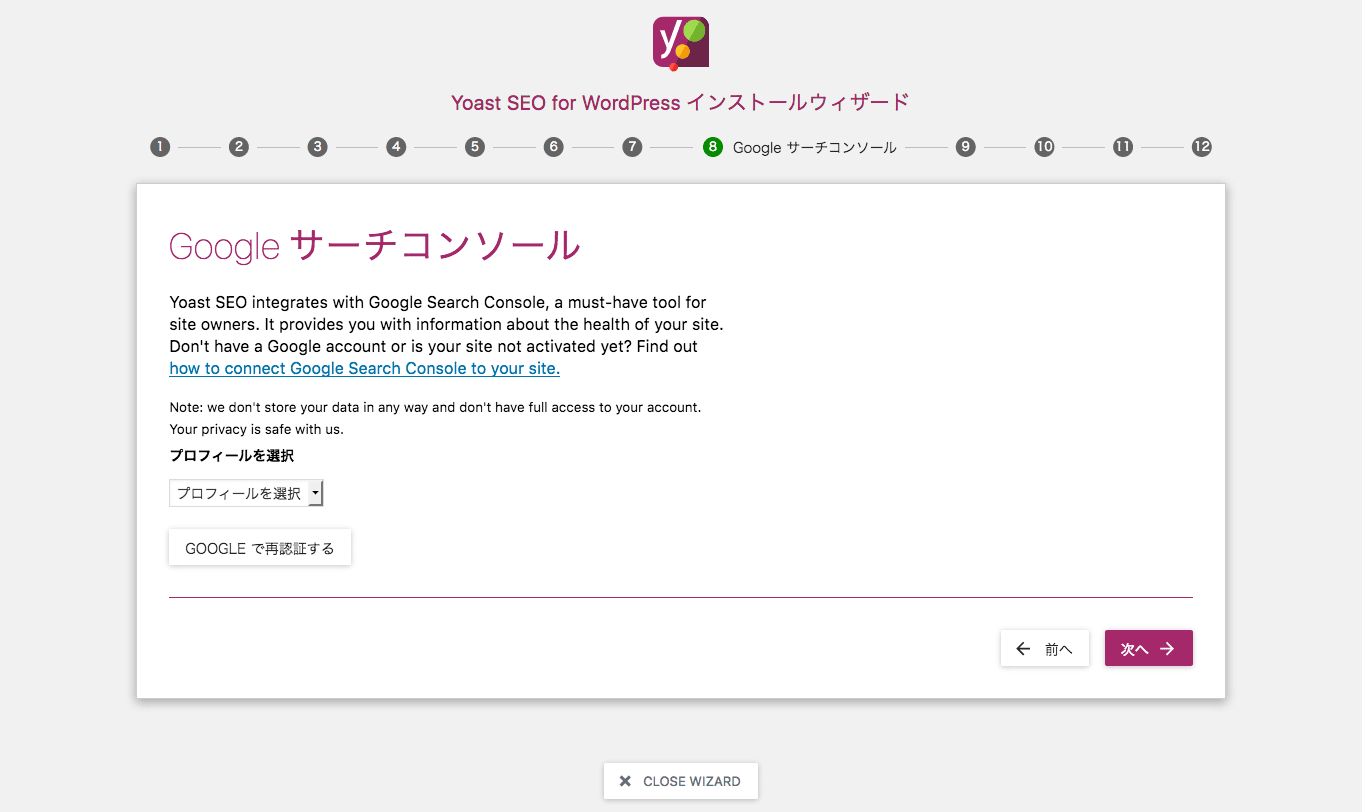The image size is (1362, 812).
Task: Click the Google サーチコンソール step label
Action: coord(815,147)
